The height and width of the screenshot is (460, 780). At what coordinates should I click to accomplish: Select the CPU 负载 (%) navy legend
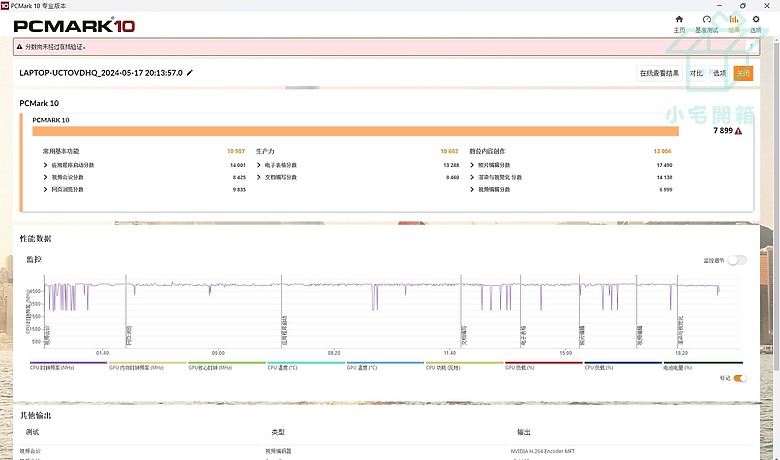click(x=623, y=366)
